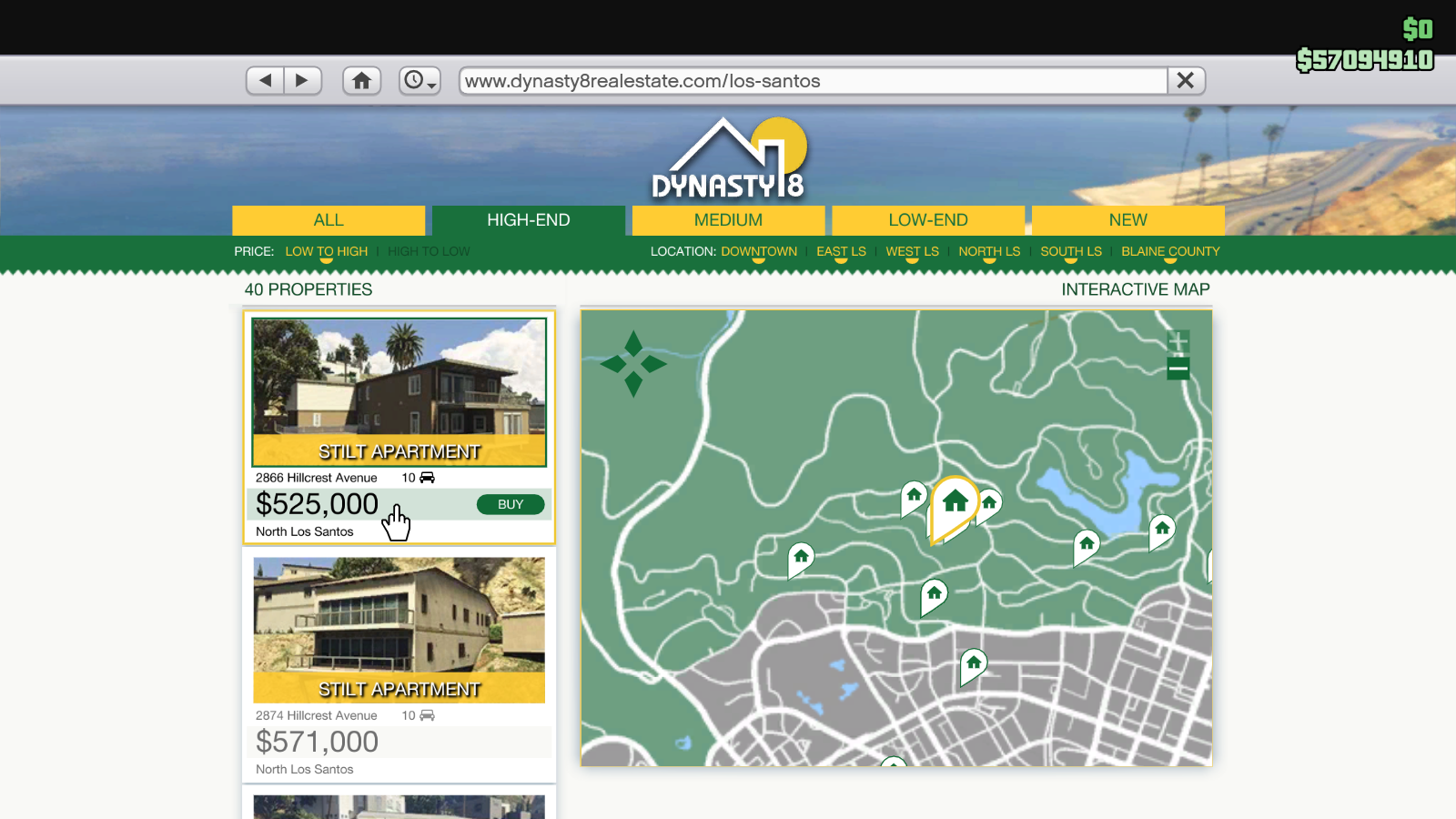Open the 2874 Hillcrest Avenue property photo
Screen dimensions: 1456x819
(x=399, y=630)
